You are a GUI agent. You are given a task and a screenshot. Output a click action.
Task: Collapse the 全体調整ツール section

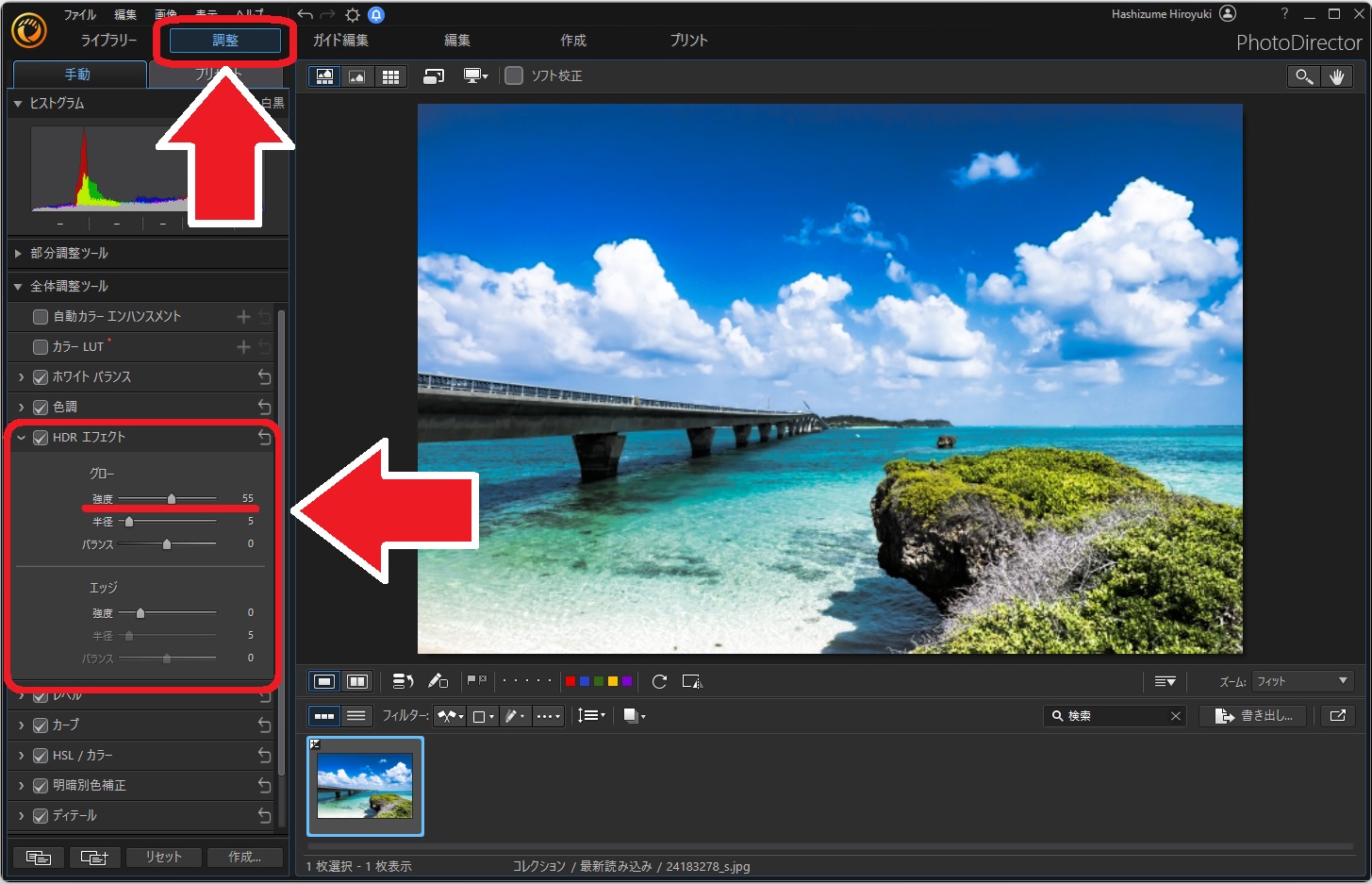pyautogui.click(x=18, y=287)
